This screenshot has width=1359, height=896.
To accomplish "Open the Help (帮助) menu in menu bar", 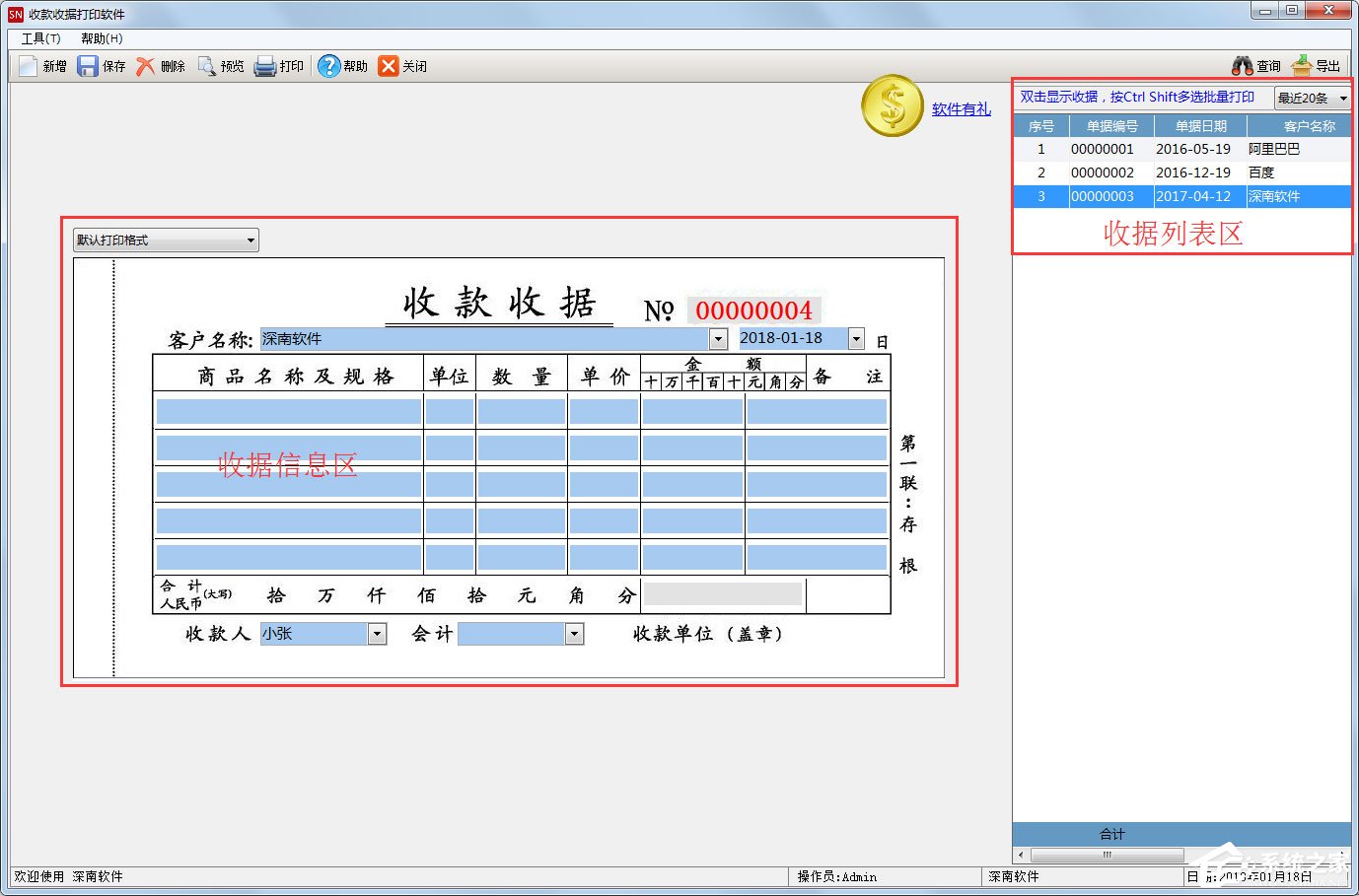I will [x=102, y=38].
